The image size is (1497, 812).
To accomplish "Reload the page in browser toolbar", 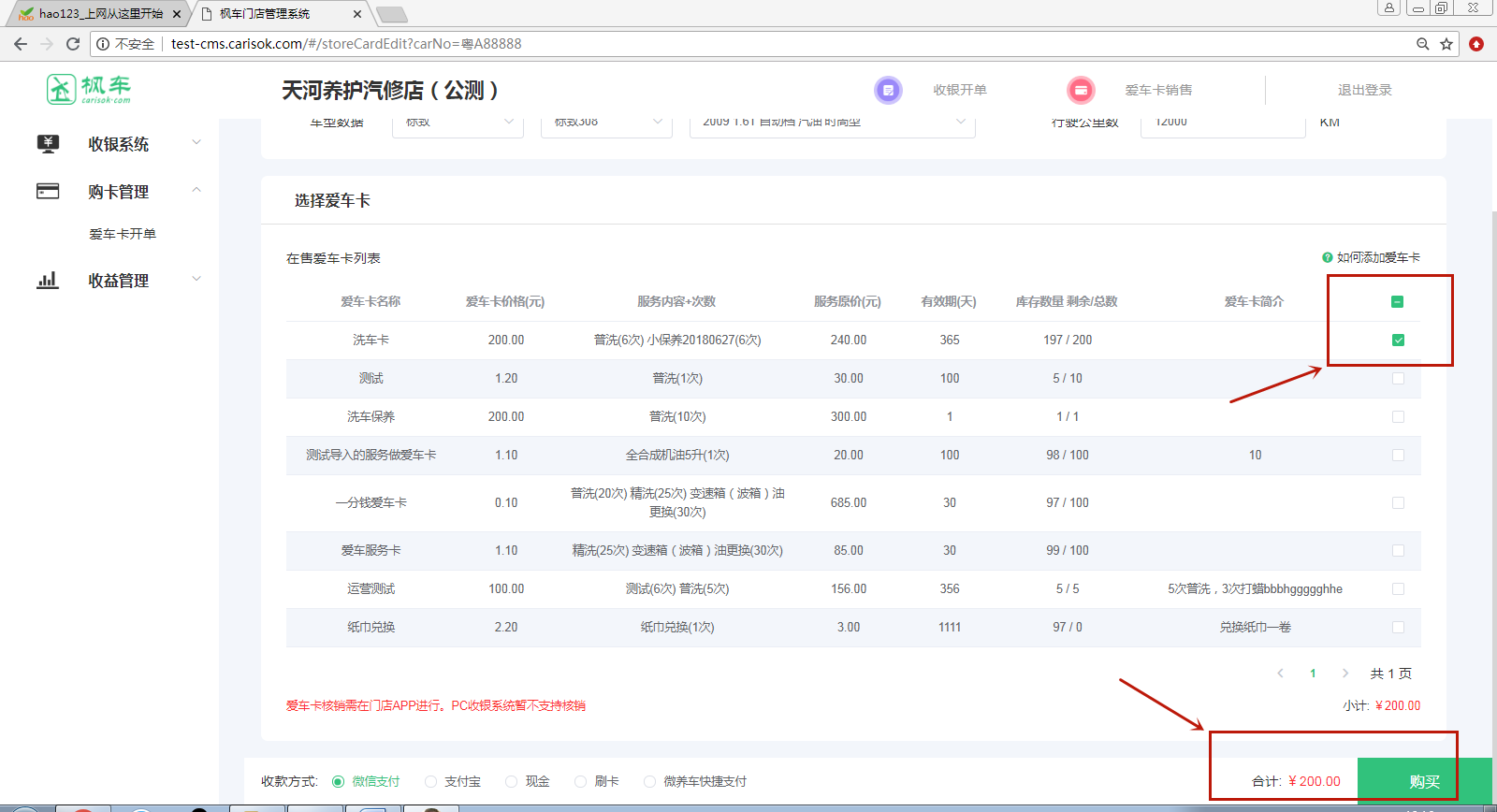I will [73, 44].
